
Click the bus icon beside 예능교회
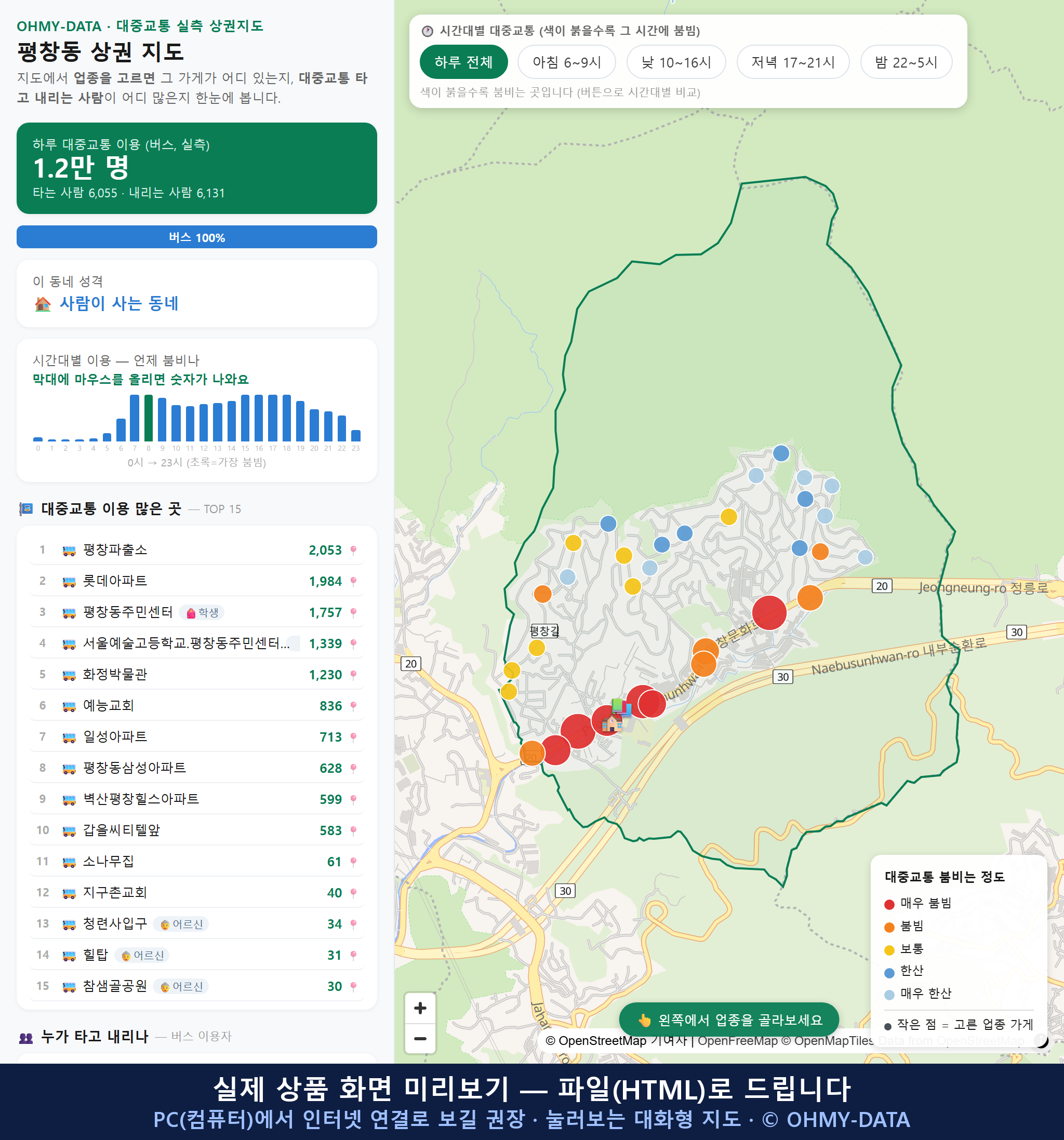click(x=69, y=706)
